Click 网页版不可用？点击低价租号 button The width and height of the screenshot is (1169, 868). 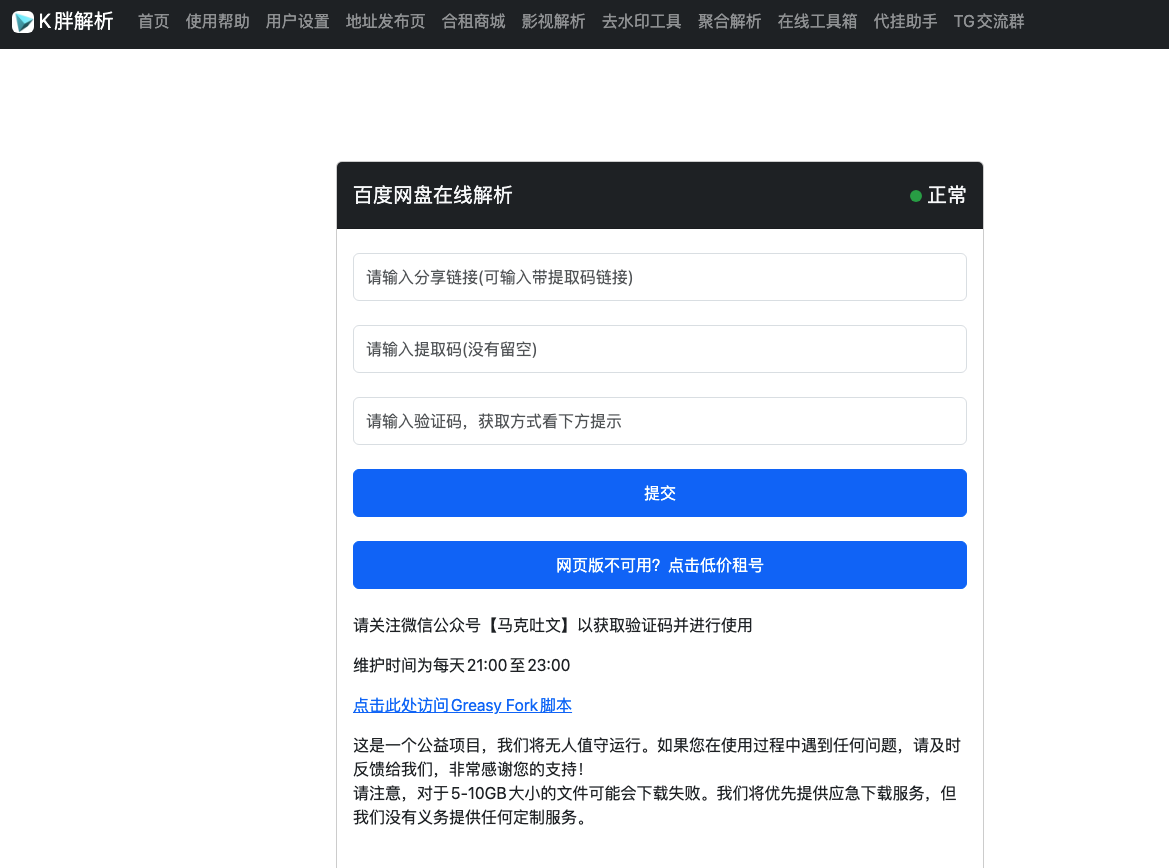click(x=660, y=565)
